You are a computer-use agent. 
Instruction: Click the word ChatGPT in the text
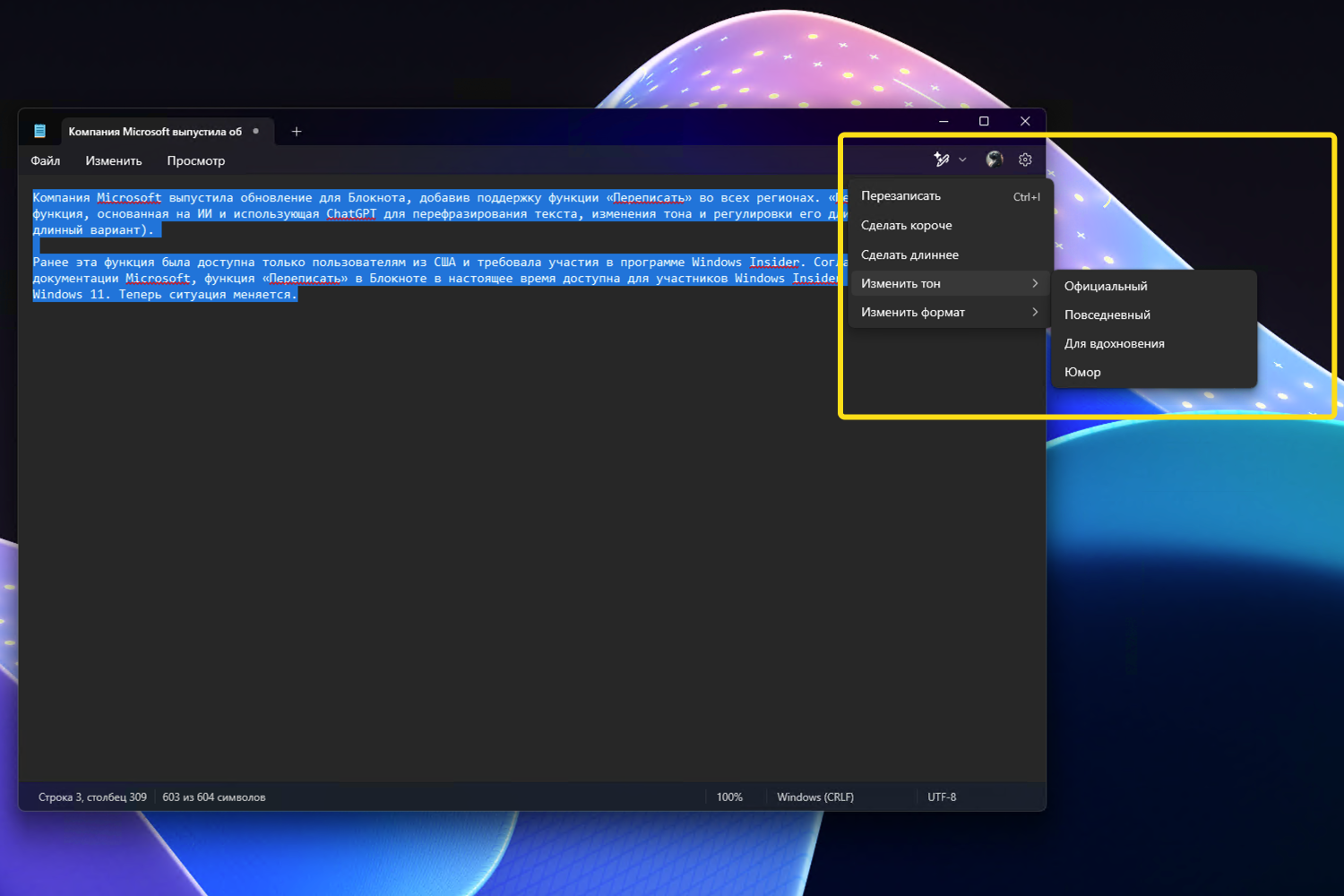tap(351, 214)
